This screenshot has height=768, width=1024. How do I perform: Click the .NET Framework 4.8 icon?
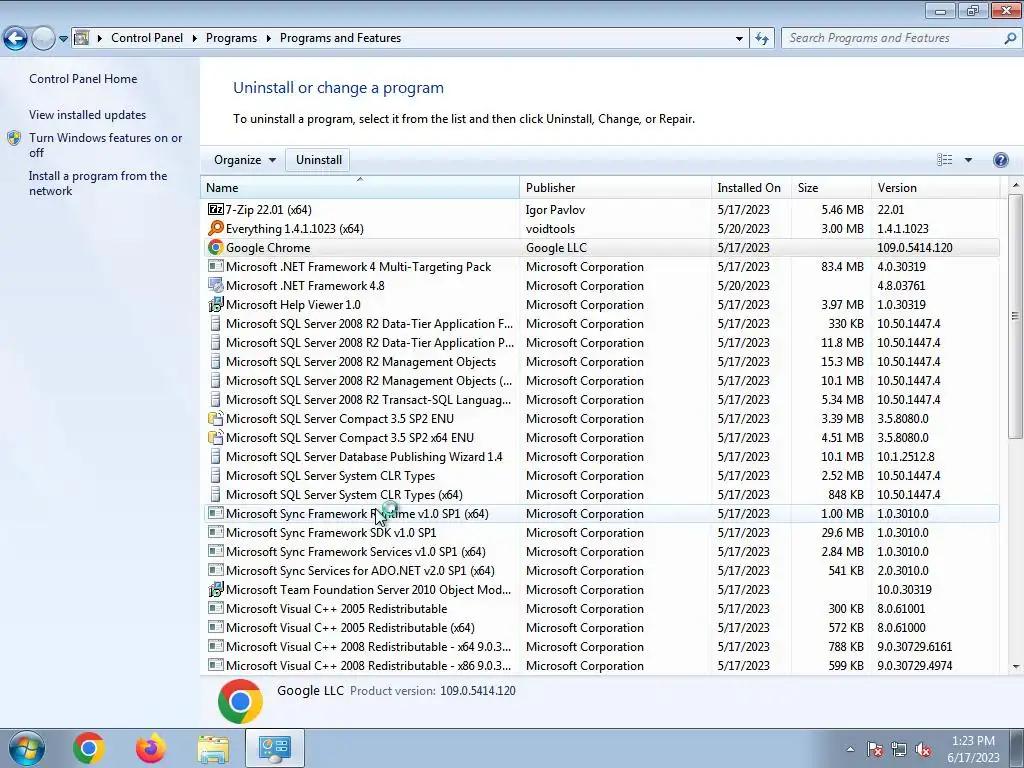tap(216, 285)
